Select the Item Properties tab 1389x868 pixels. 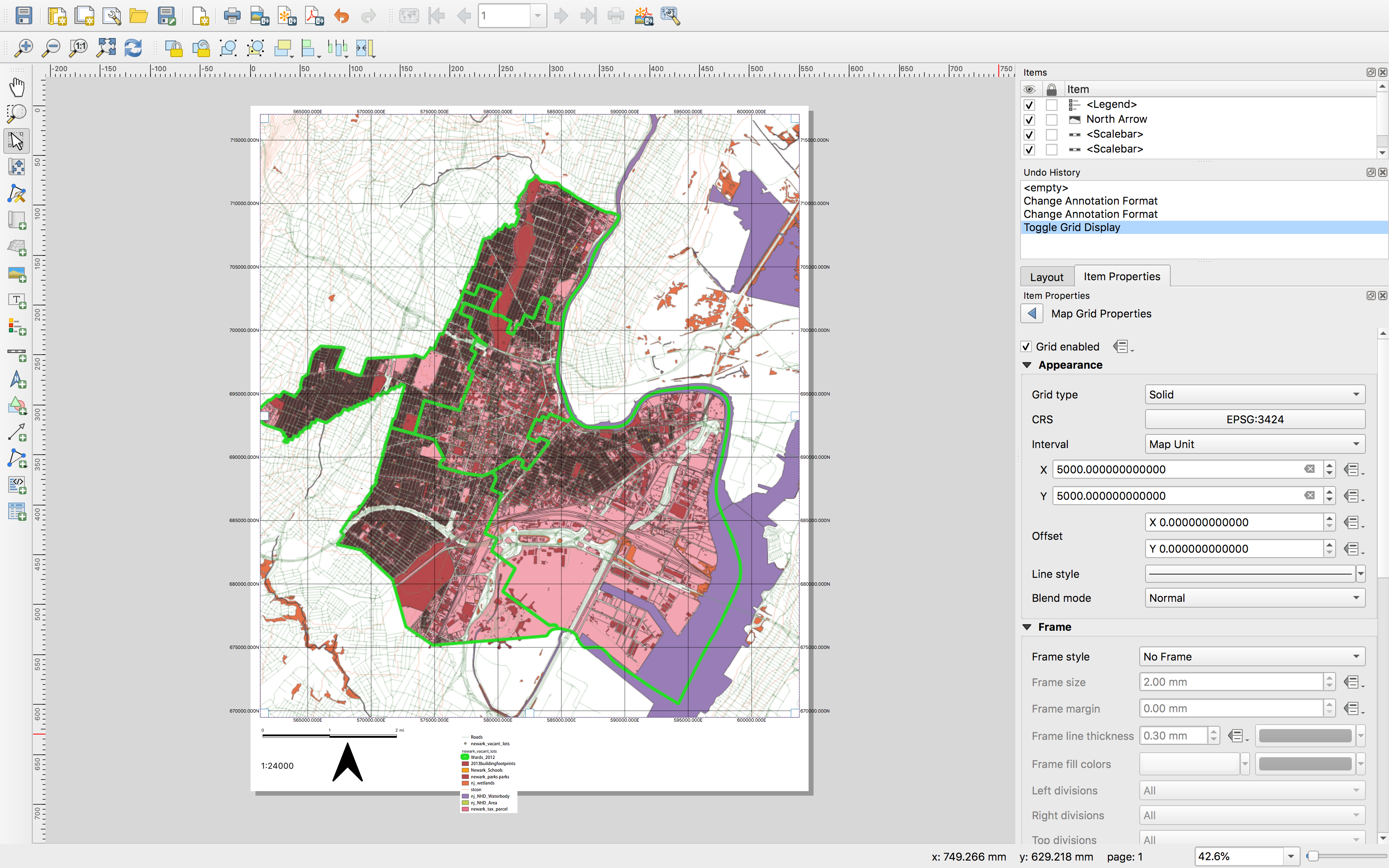coord(1121,276)
